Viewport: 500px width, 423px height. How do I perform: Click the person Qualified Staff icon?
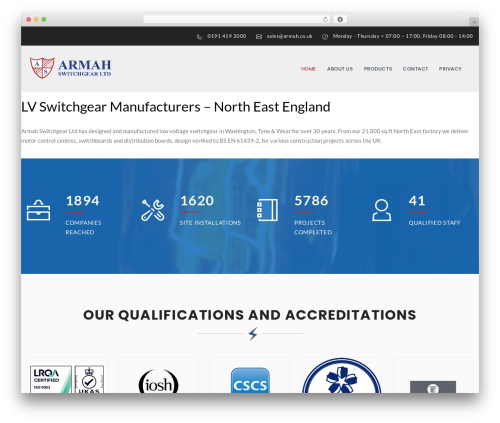point(381,210)
